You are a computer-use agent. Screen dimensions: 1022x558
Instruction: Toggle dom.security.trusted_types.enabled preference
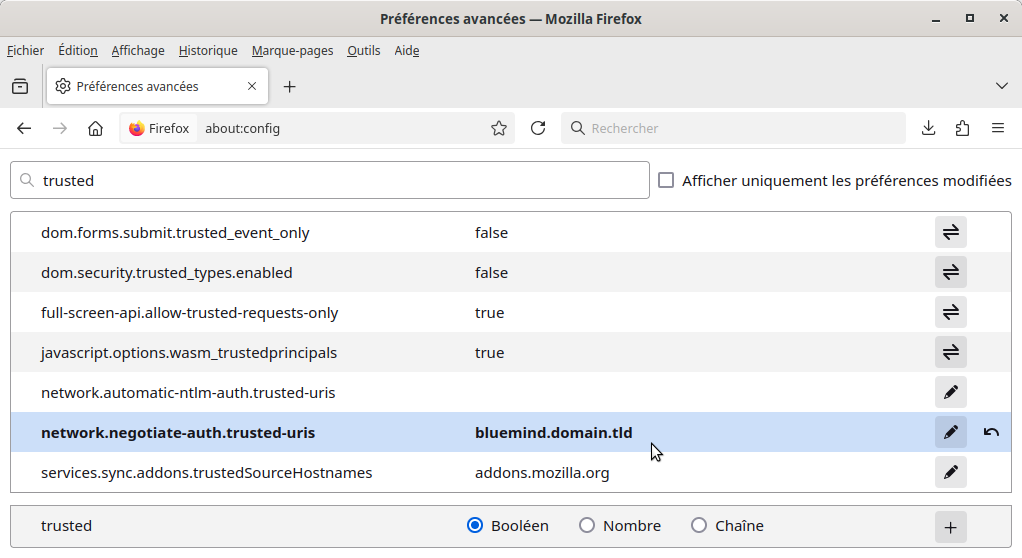coord(950,272)
